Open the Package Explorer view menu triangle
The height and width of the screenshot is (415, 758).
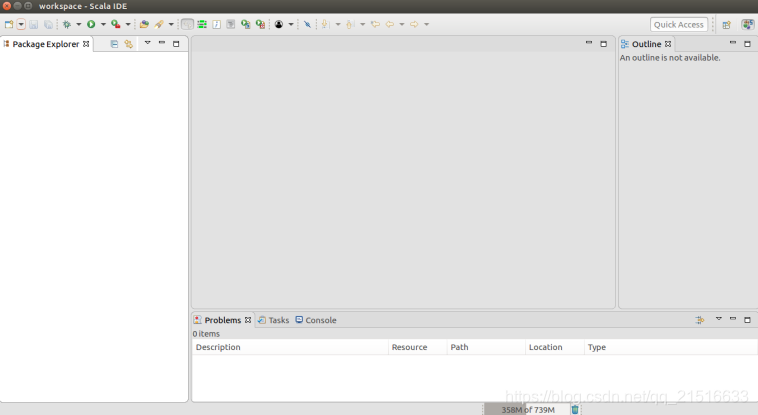(147, 43)
